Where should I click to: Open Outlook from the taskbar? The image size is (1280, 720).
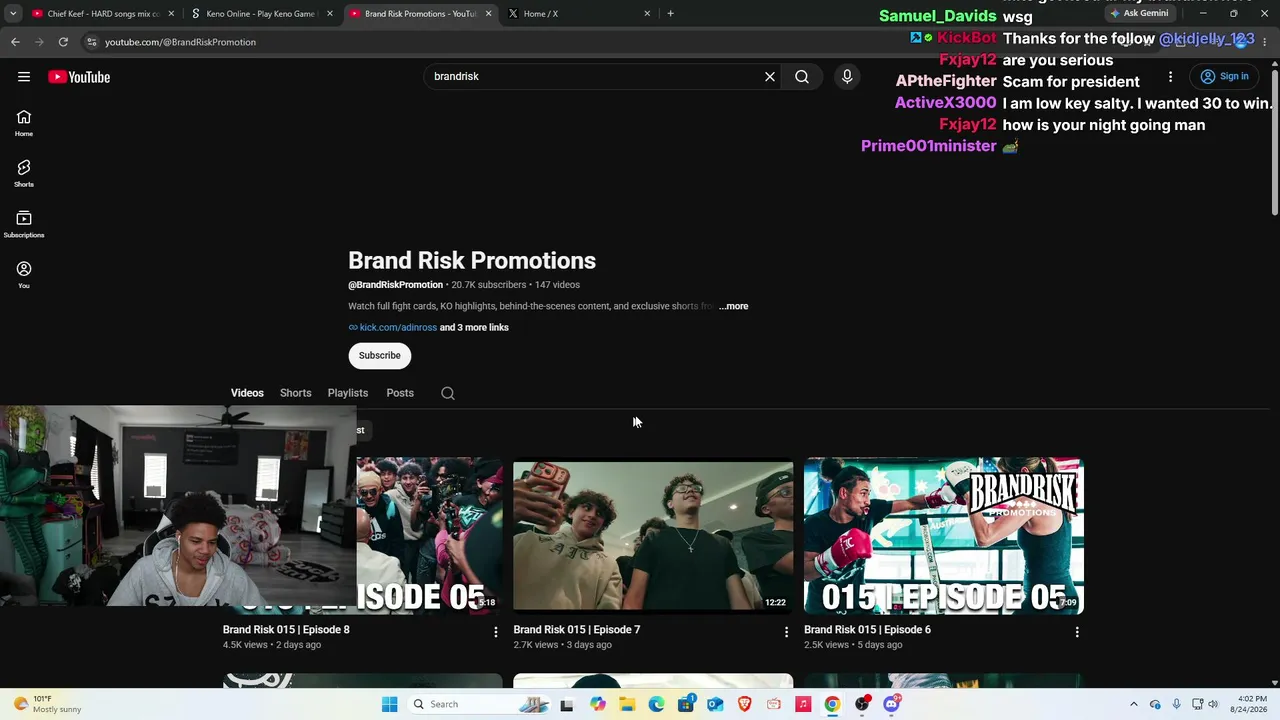(715, 704)
